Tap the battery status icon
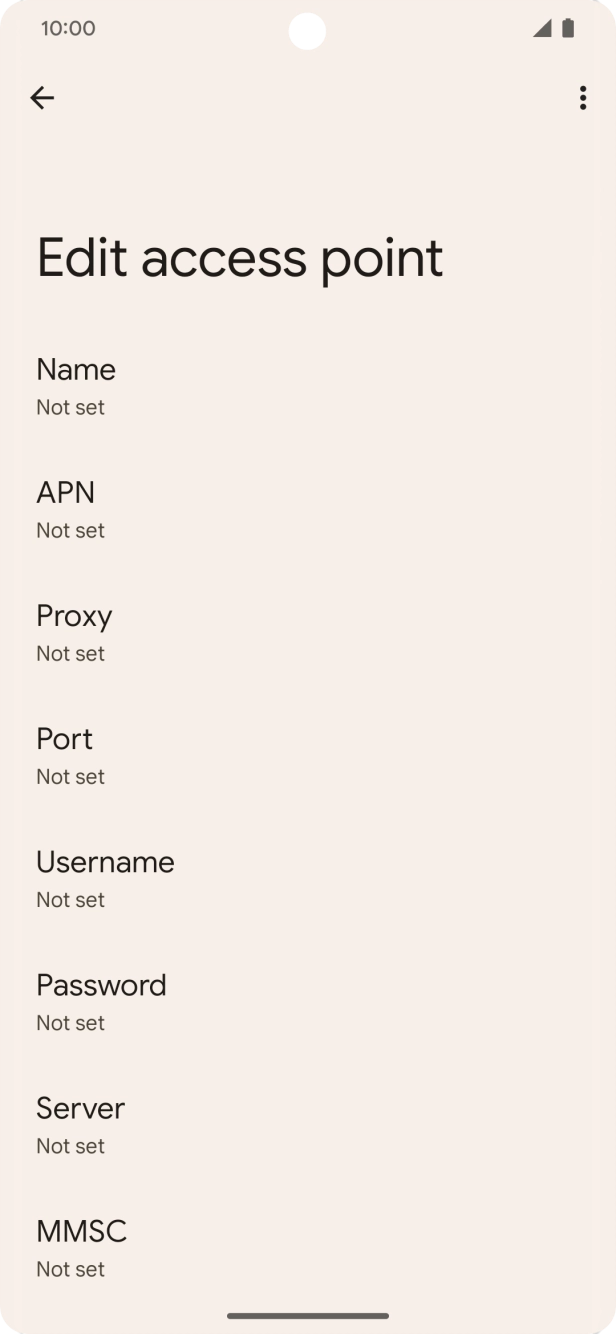 tap(568, 28)
